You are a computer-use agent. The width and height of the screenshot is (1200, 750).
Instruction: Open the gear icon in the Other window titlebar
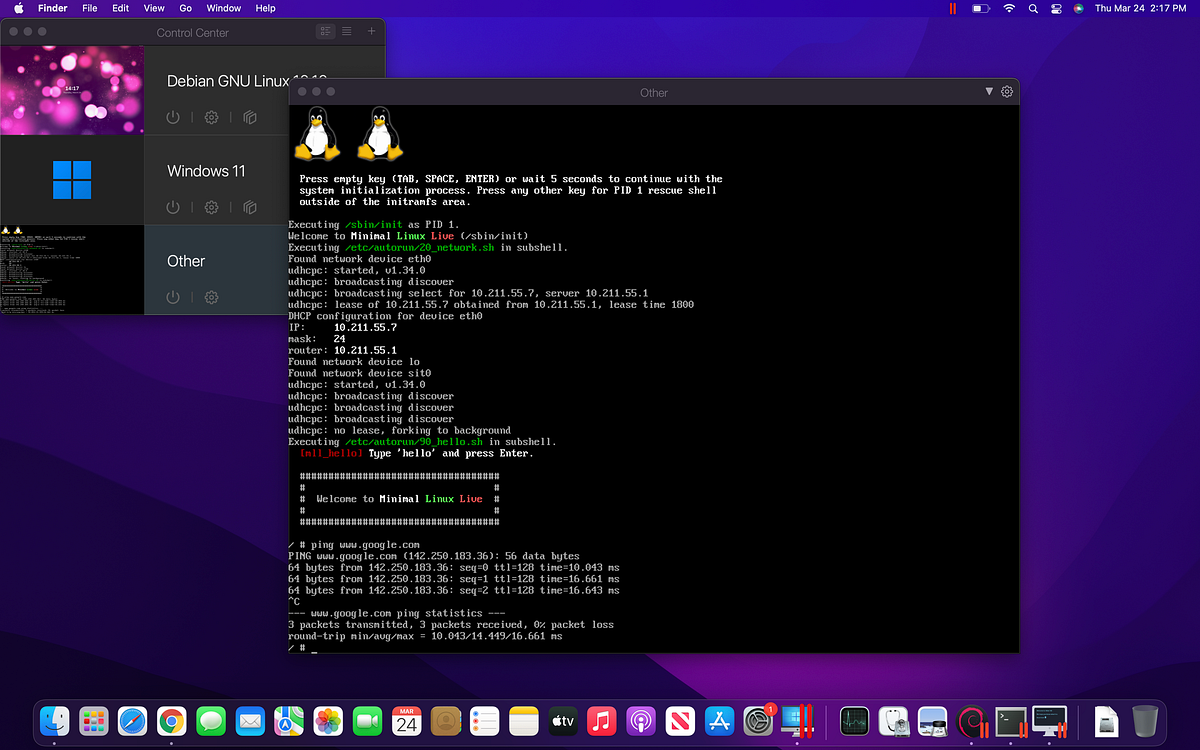tap(1006, 92)
